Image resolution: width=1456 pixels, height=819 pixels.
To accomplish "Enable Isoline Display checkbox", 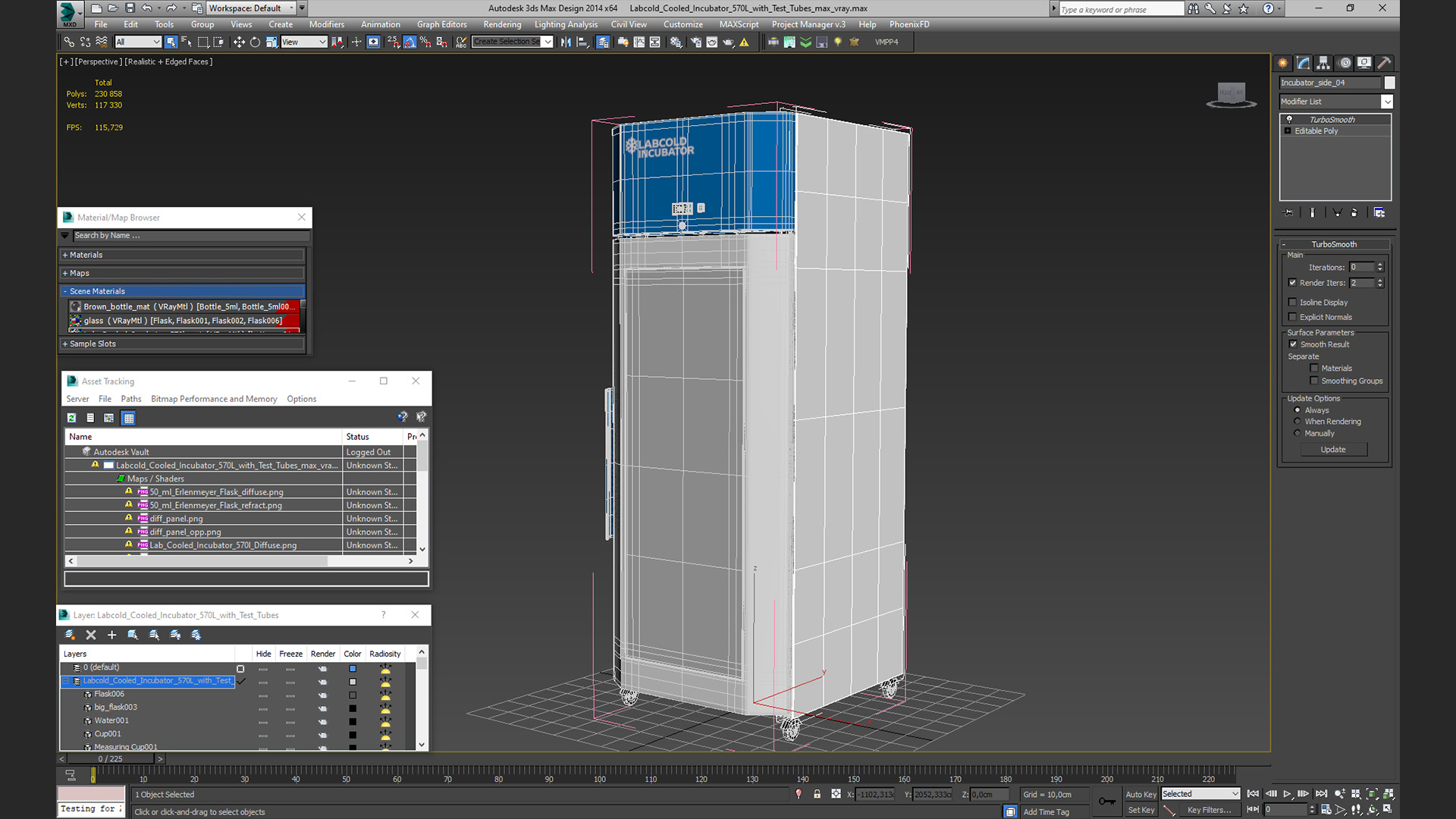I will [1293, 303].
